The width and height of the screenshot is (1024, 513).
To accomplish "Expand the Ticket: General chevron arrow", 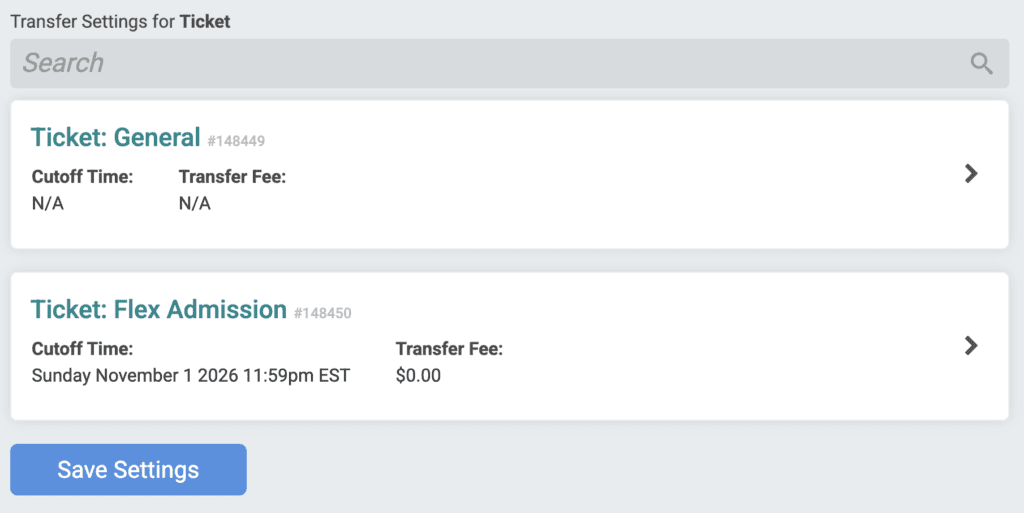I will 970,174.
